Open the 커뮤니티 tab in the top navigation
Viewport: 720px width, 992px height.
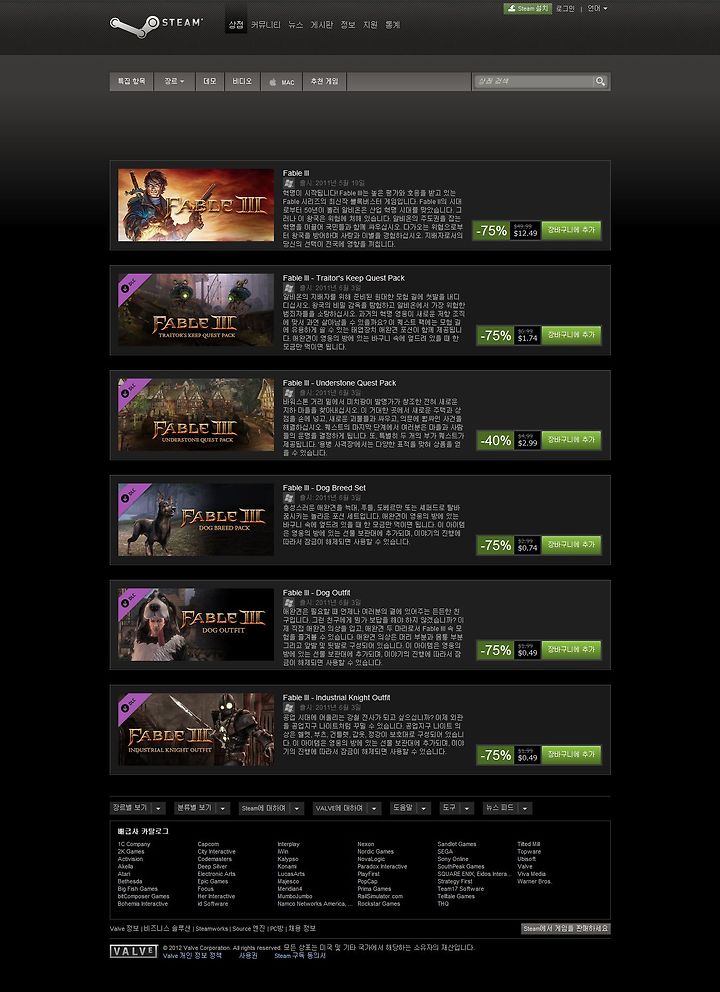tap(266, 25)
